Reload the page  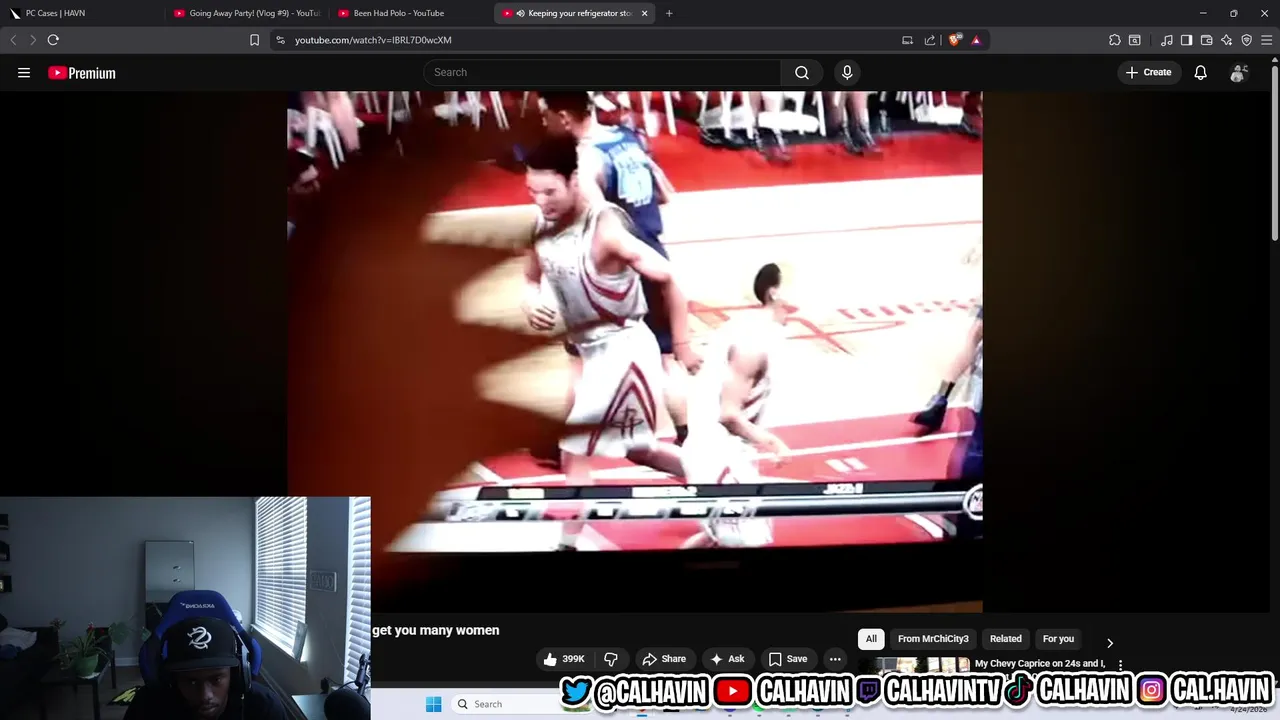coord(53,40)
